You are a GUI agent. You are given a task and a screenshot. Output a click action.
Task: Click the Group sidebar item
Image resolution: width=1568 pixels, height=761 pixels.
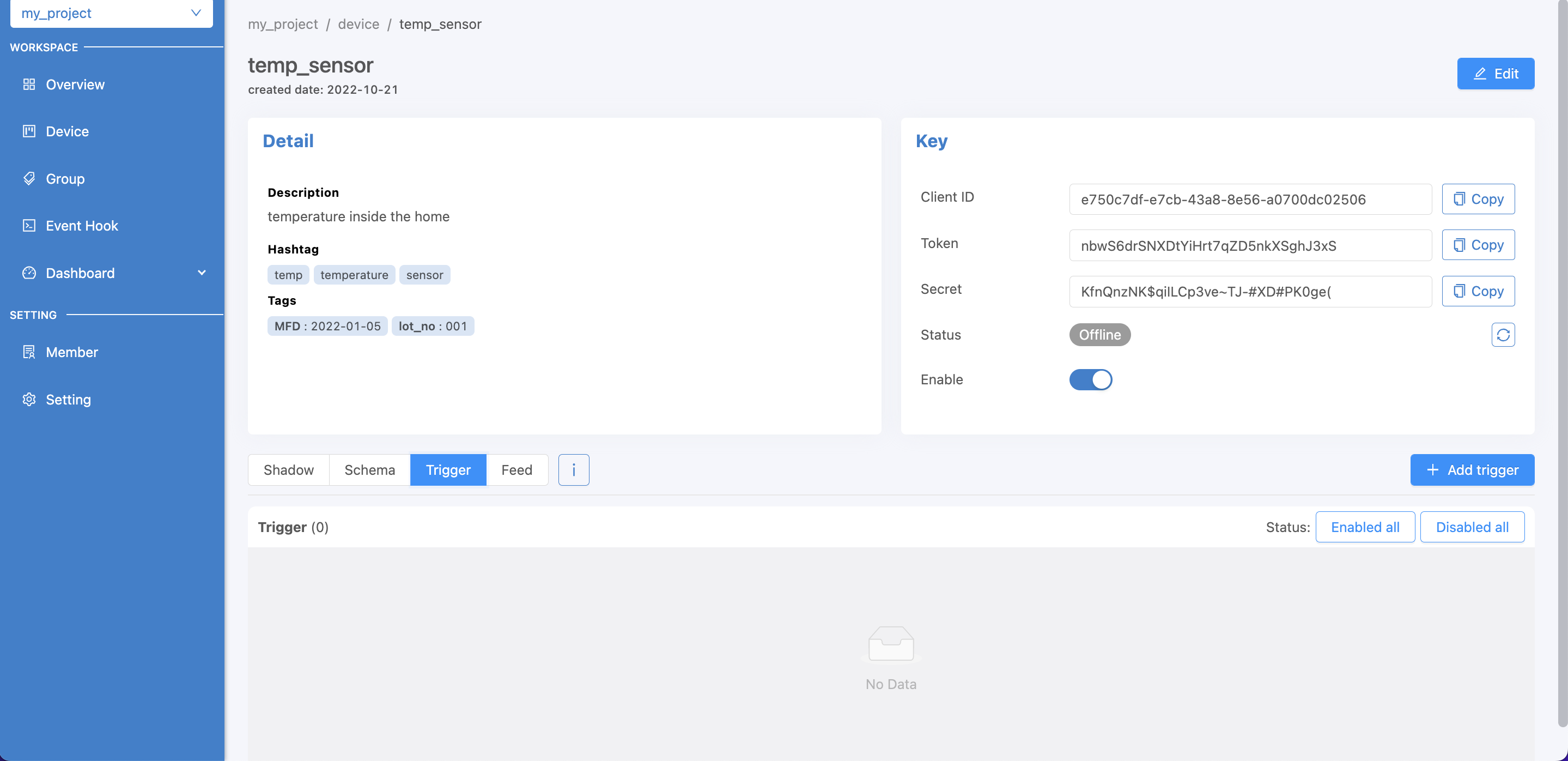(x=65, y=178)
